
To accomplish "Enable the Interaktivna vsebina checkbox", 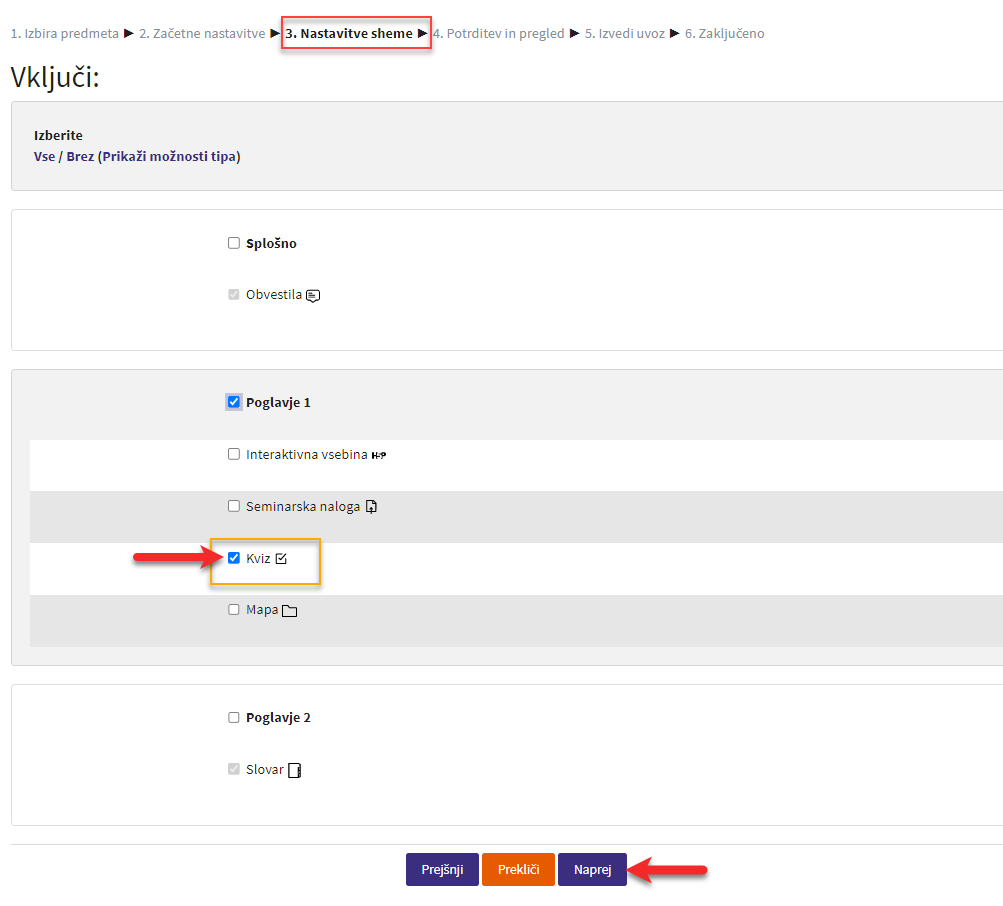I will (x=233, y=454).
